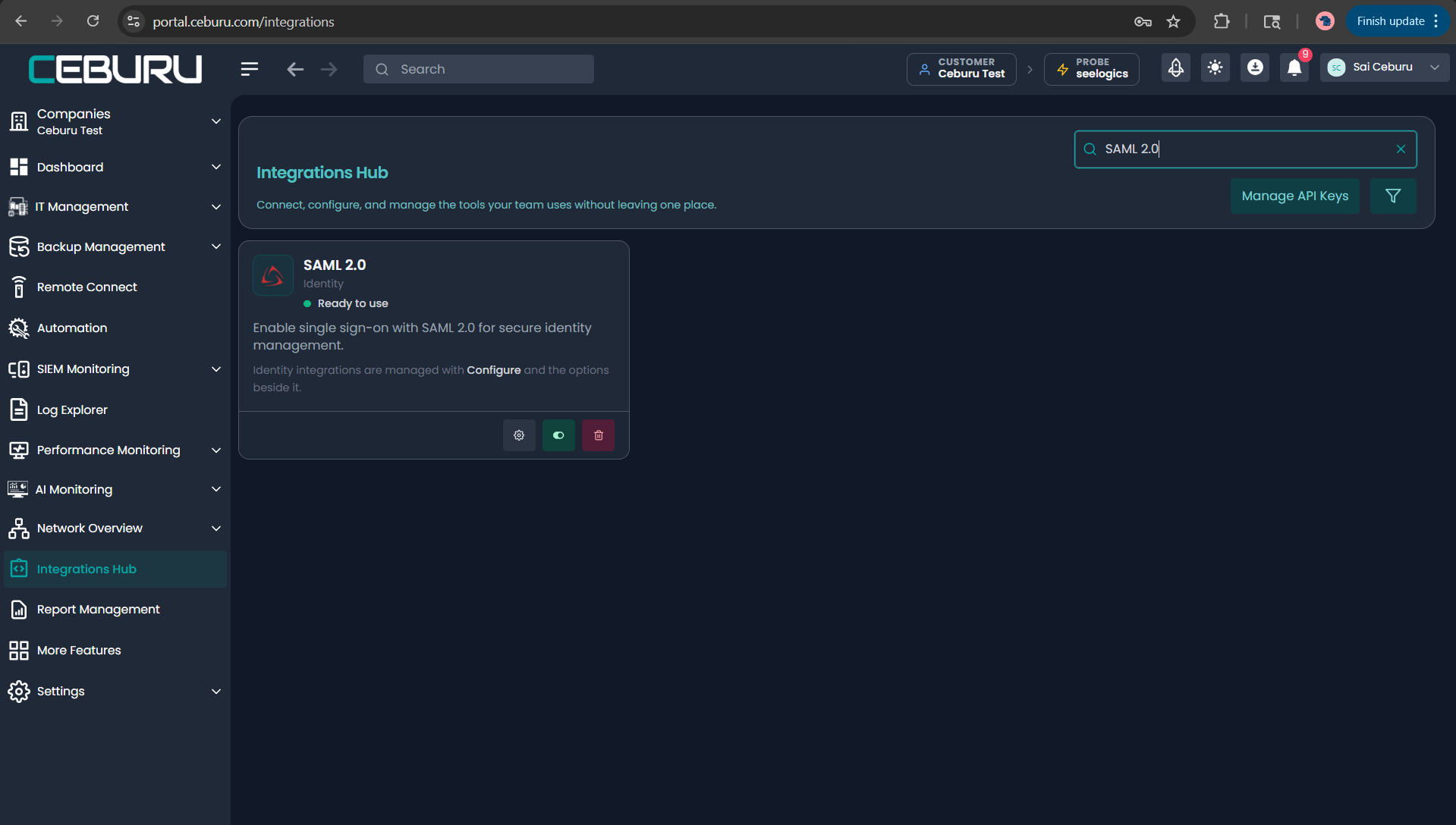Expand Settings chevron in sidebar
The height and width of the screenshot is (825, 1456).
point(216,692)
